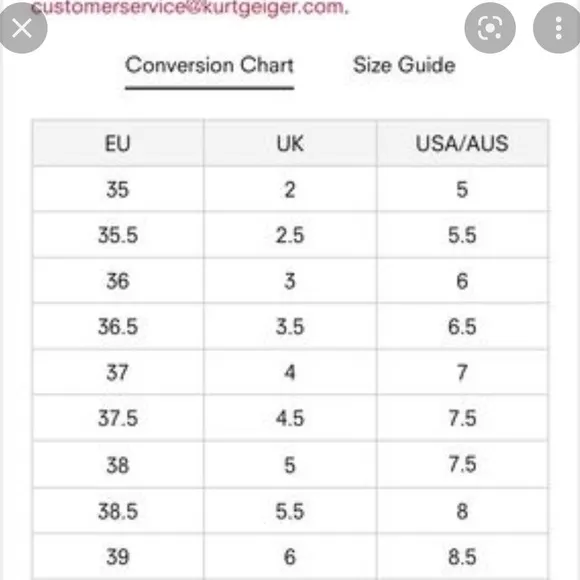Close the image viewer with the X icon
Viewport: 580px width, 580px height.
point(22,28)
